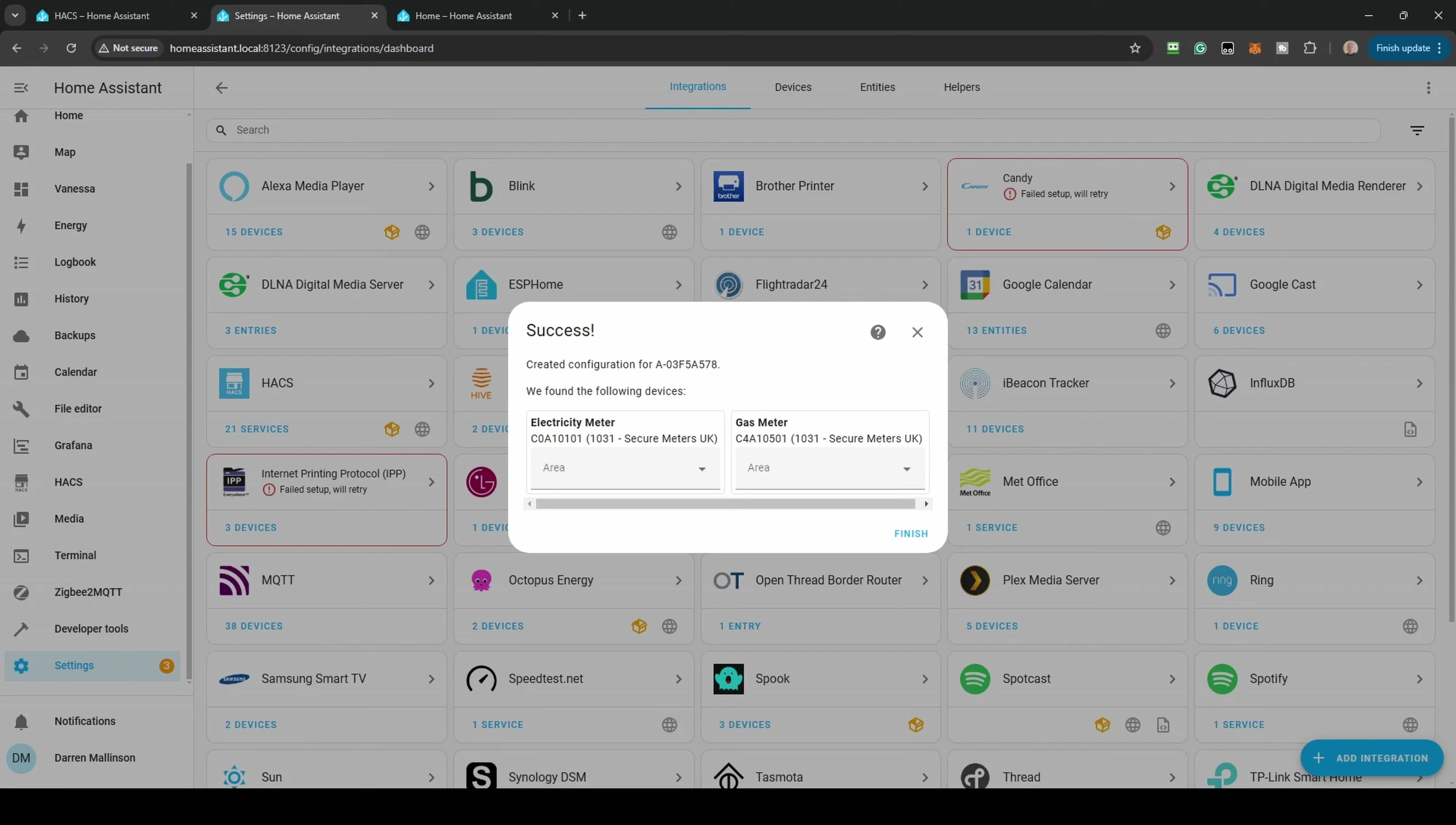1456x825 pixels.
Task: Expand Google Calendar card chevron
Action: tap(1171, 285)
